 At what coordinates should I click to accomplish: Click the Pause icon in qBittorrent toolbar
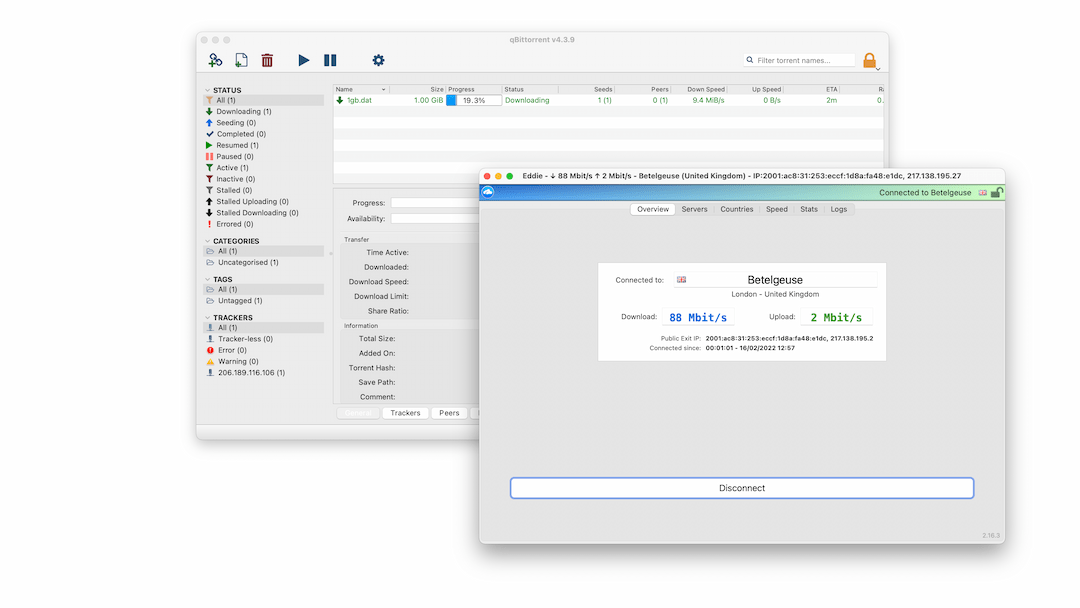tap(331, 61)
